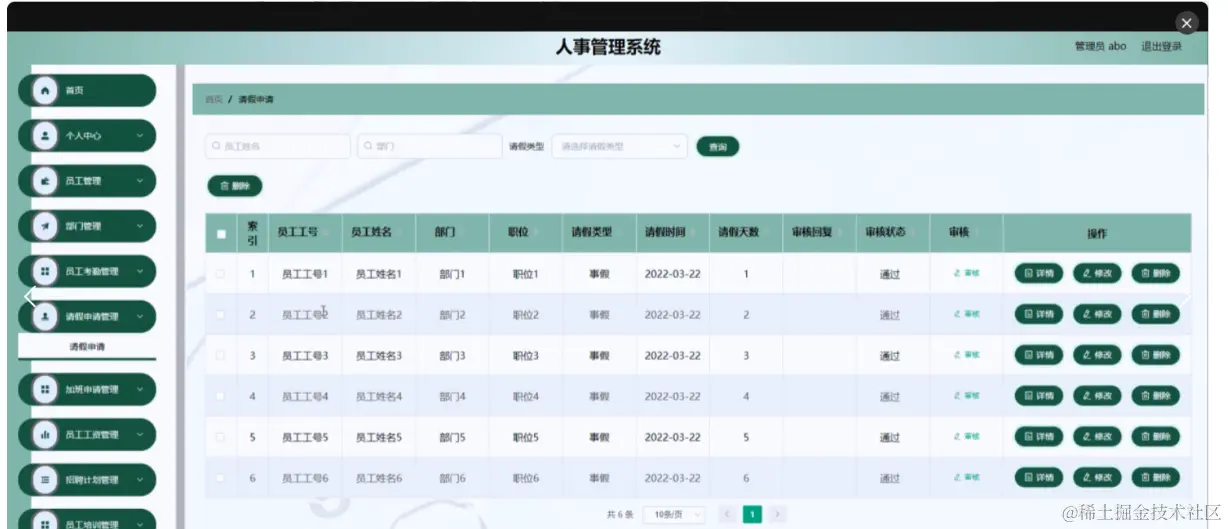Expand 个人中心 menu via its chevron
The height and width of the screenshot is (529, 1228).
click(139, 136)
